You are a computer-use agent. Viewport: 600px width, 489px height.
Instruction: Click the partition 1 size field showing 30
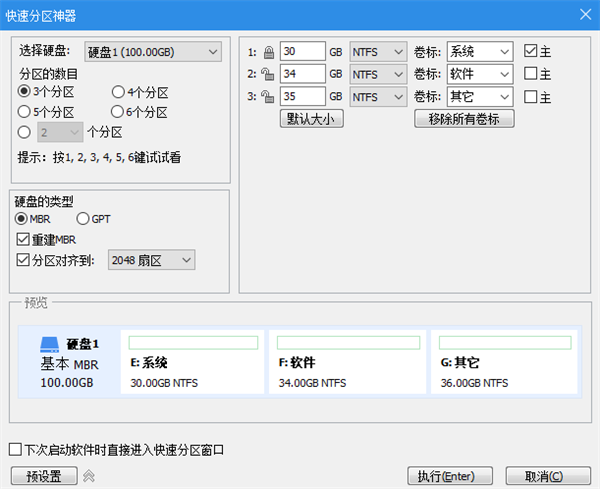point(303,52)
